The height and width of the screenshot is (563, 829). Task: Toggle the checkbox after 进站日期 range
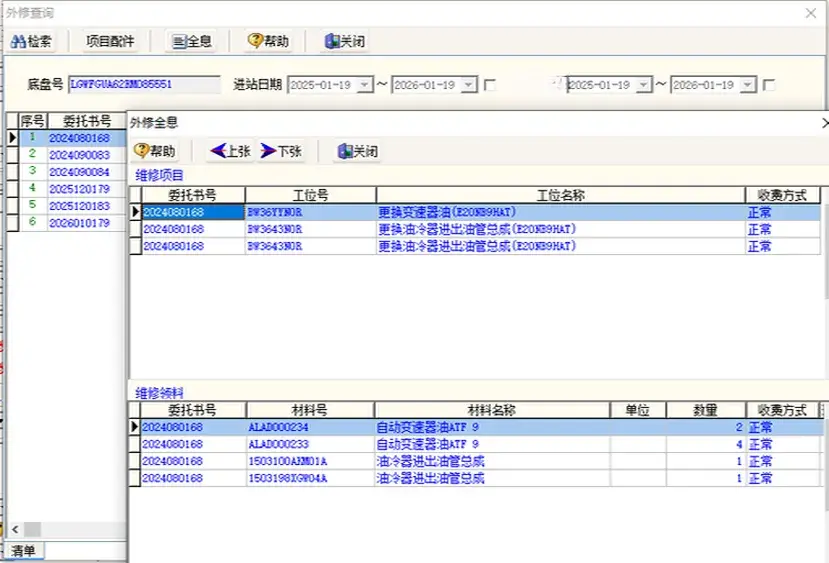[x=490, y=86]
